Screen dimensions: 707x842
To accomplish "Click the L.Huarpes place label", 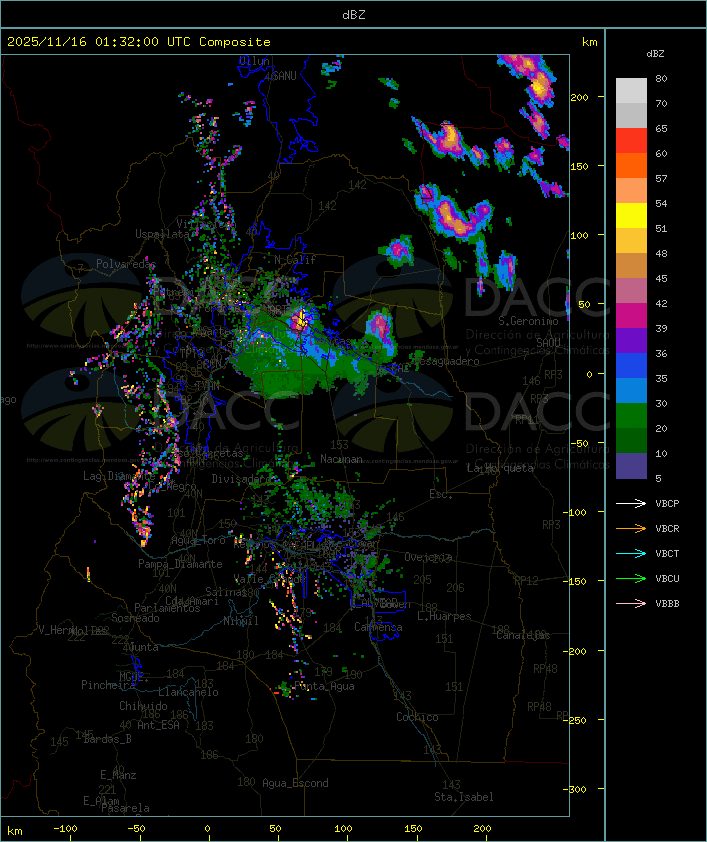I will coord(444,616).
